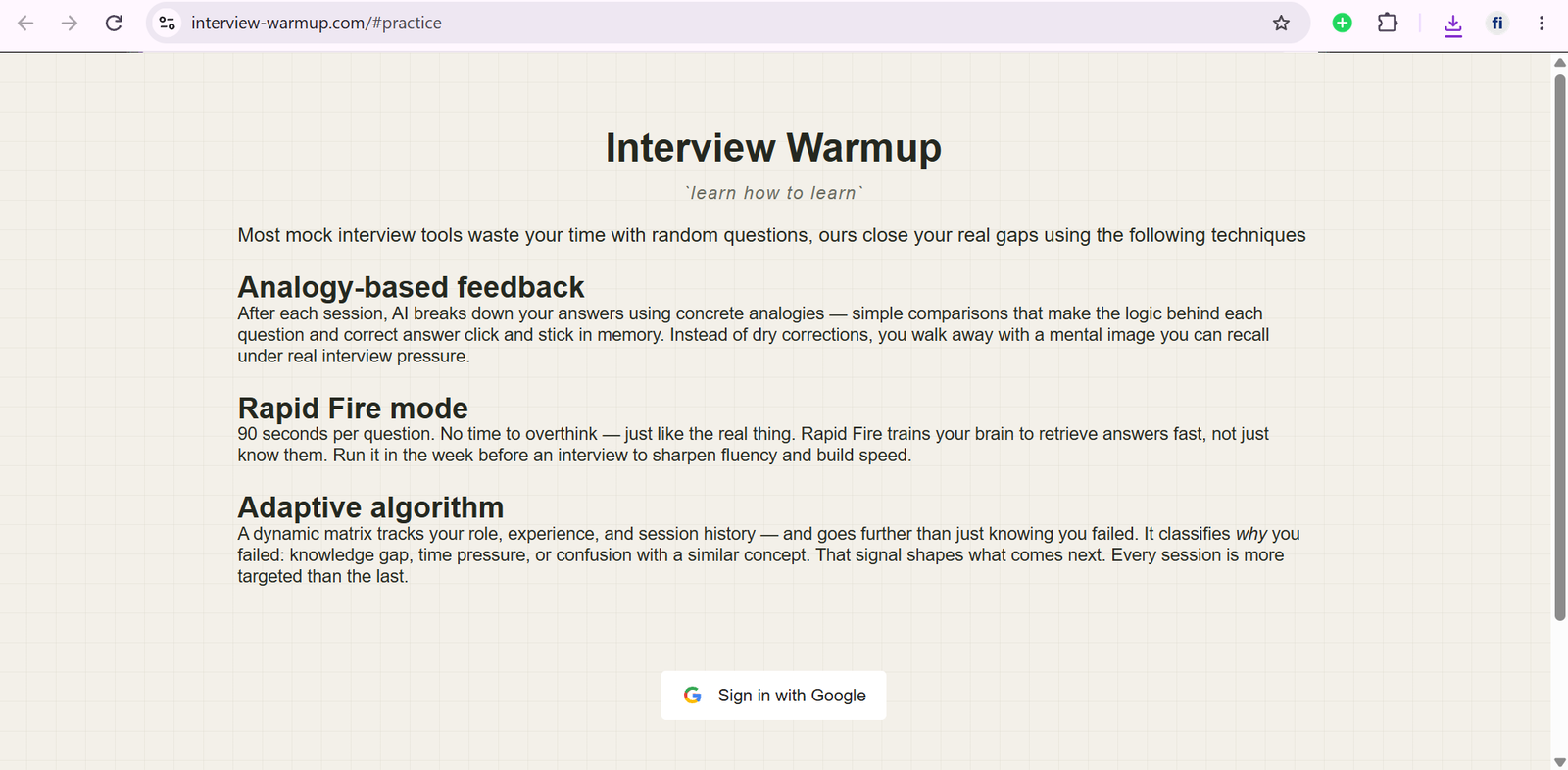The image size is (1568, 770).
Task: Click the 'Adaptive algorithm' heading
Action: (x=370, y=506)
